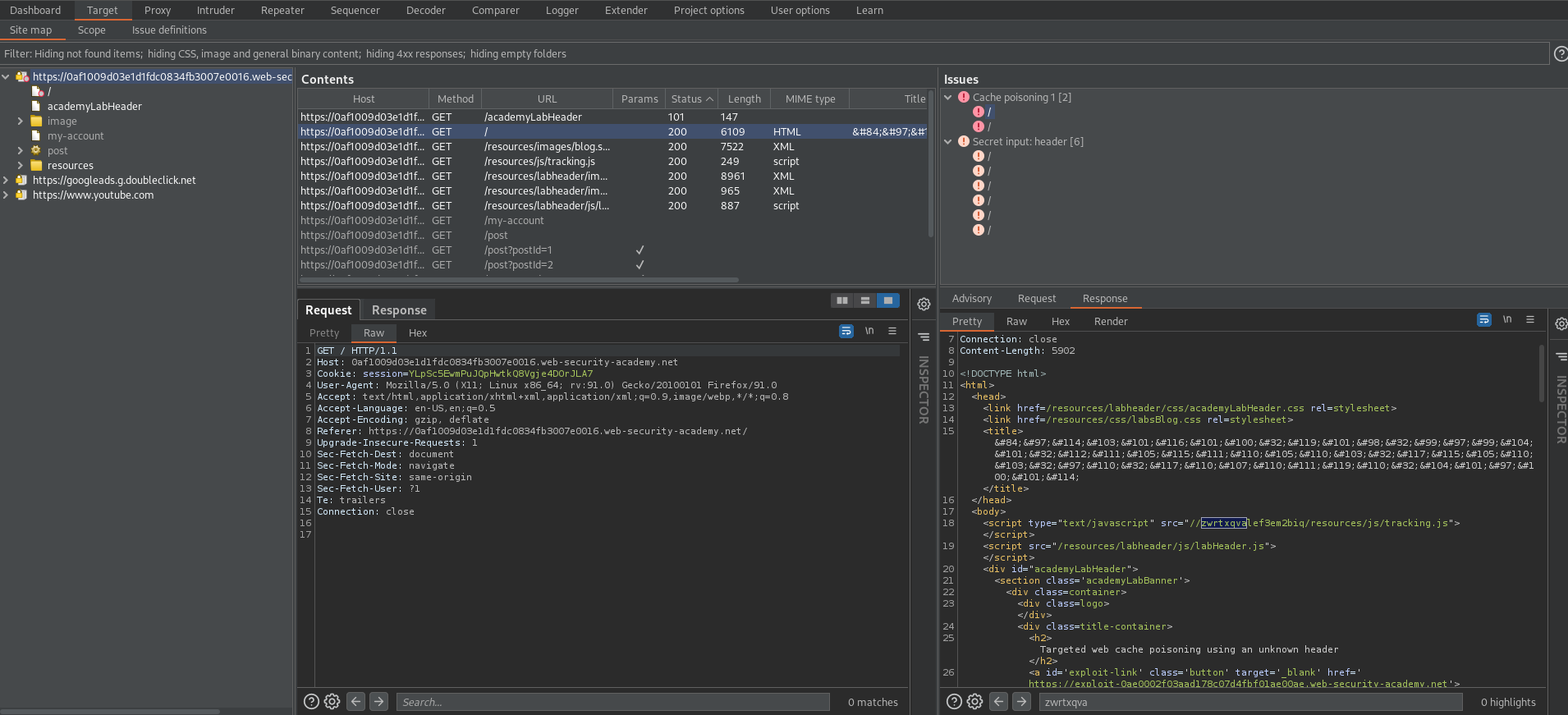
Task: Open the issue panel settings gear icon
Action: tap(1561, 324)
